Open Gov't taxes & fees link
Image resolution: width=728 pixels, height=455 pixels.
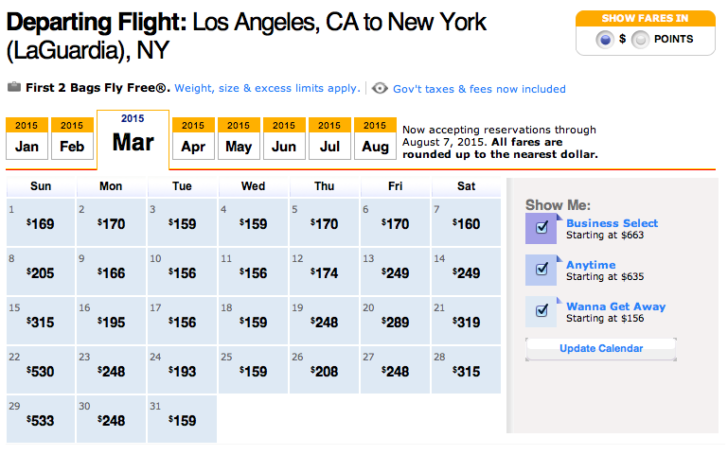[x=479, y=89]
